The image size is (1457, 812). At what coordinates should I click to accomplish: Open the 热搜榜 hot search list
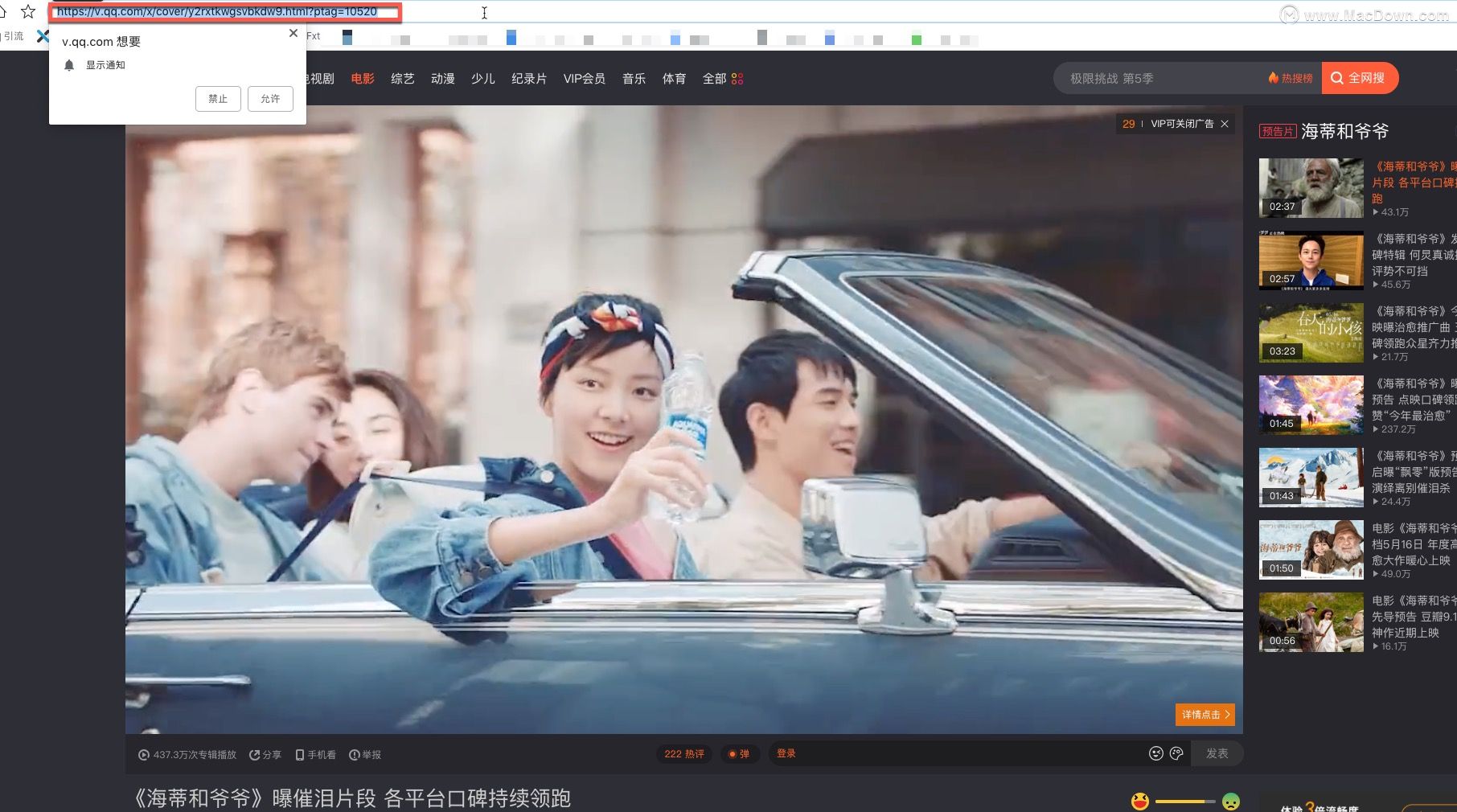click(x=1291, y=78)
